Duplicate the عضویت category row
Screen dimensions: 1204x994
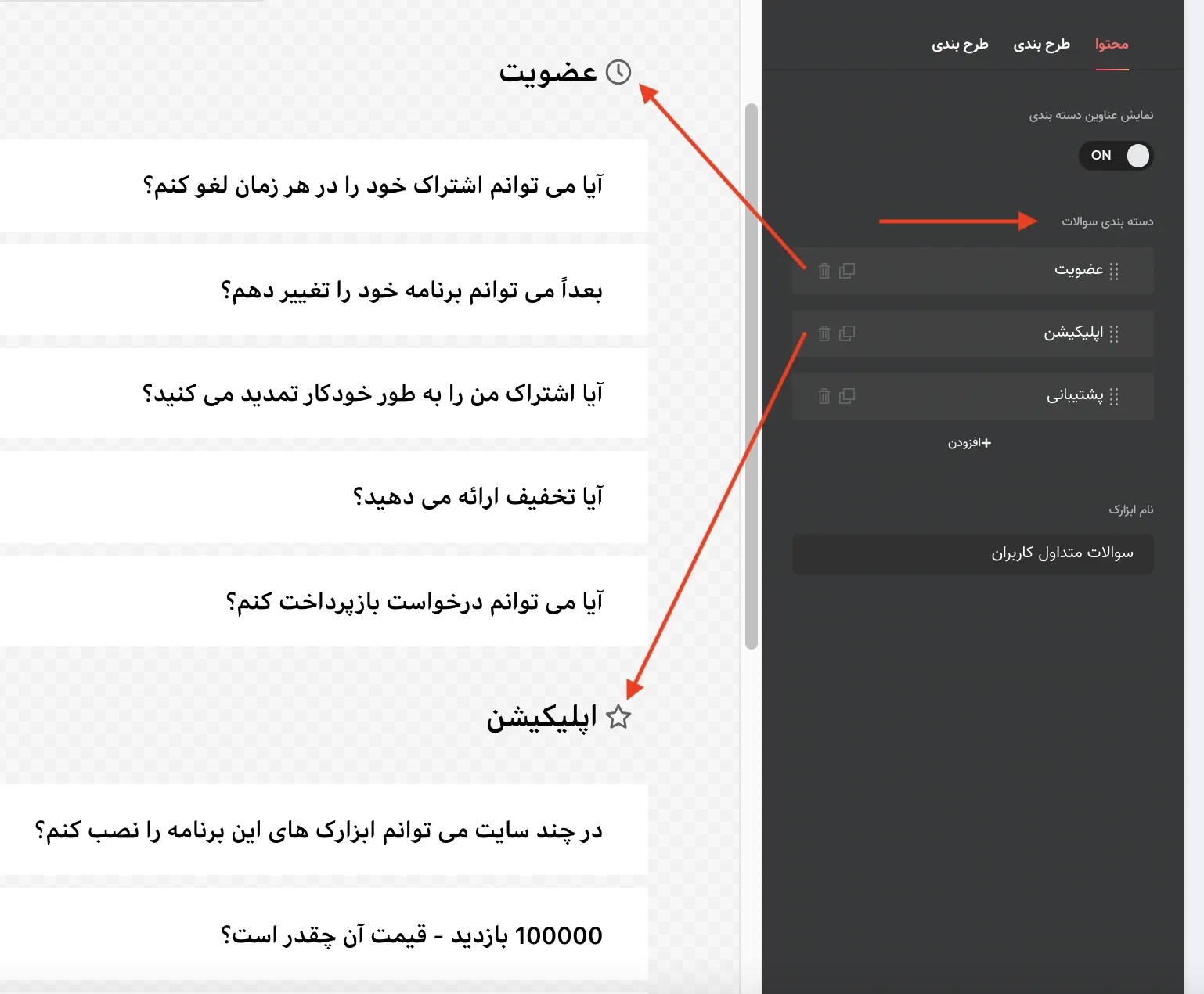847,271
